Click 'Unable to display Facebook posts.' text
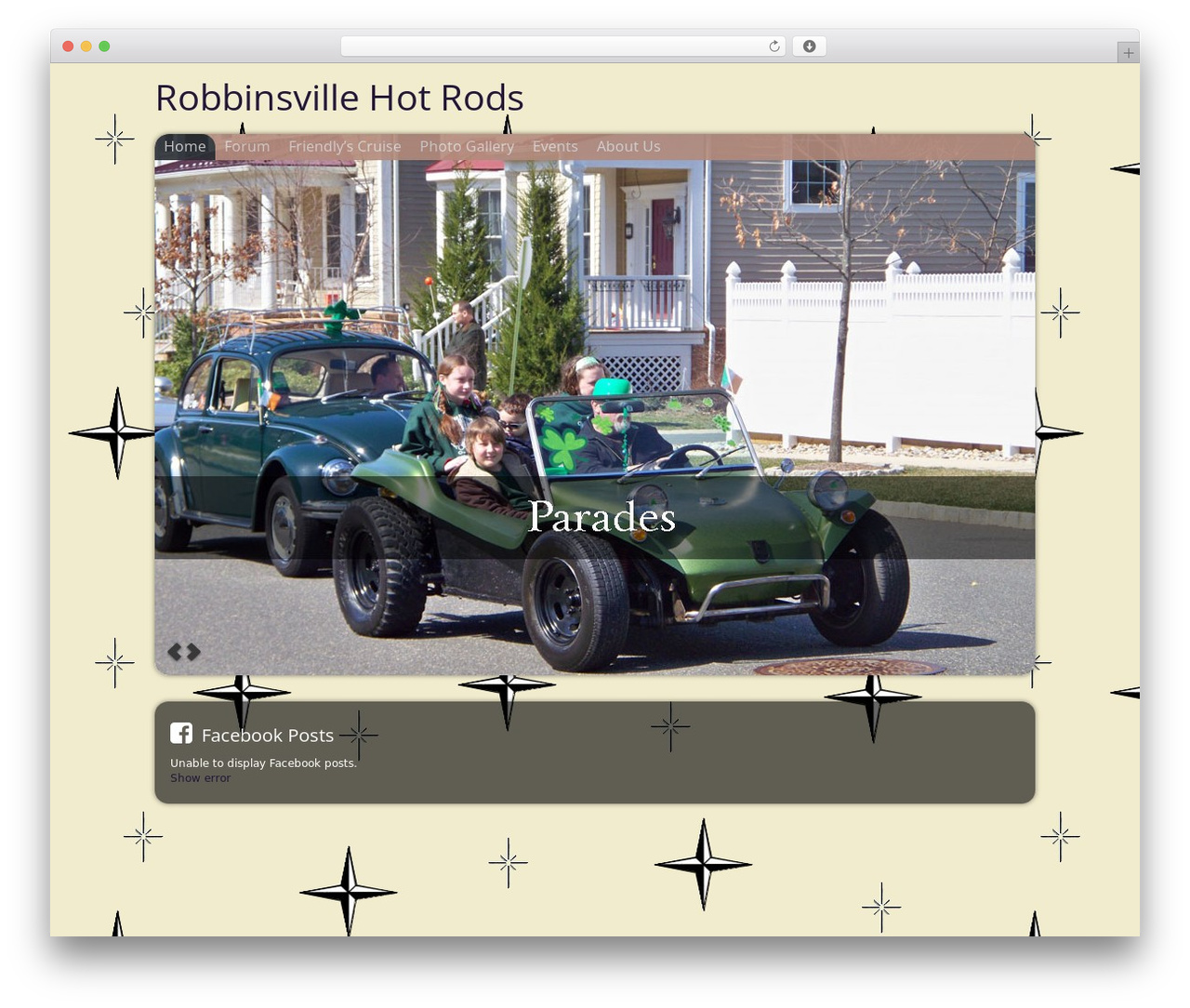The height and width of the screenshot is (1008, 1190). (263, 763)
